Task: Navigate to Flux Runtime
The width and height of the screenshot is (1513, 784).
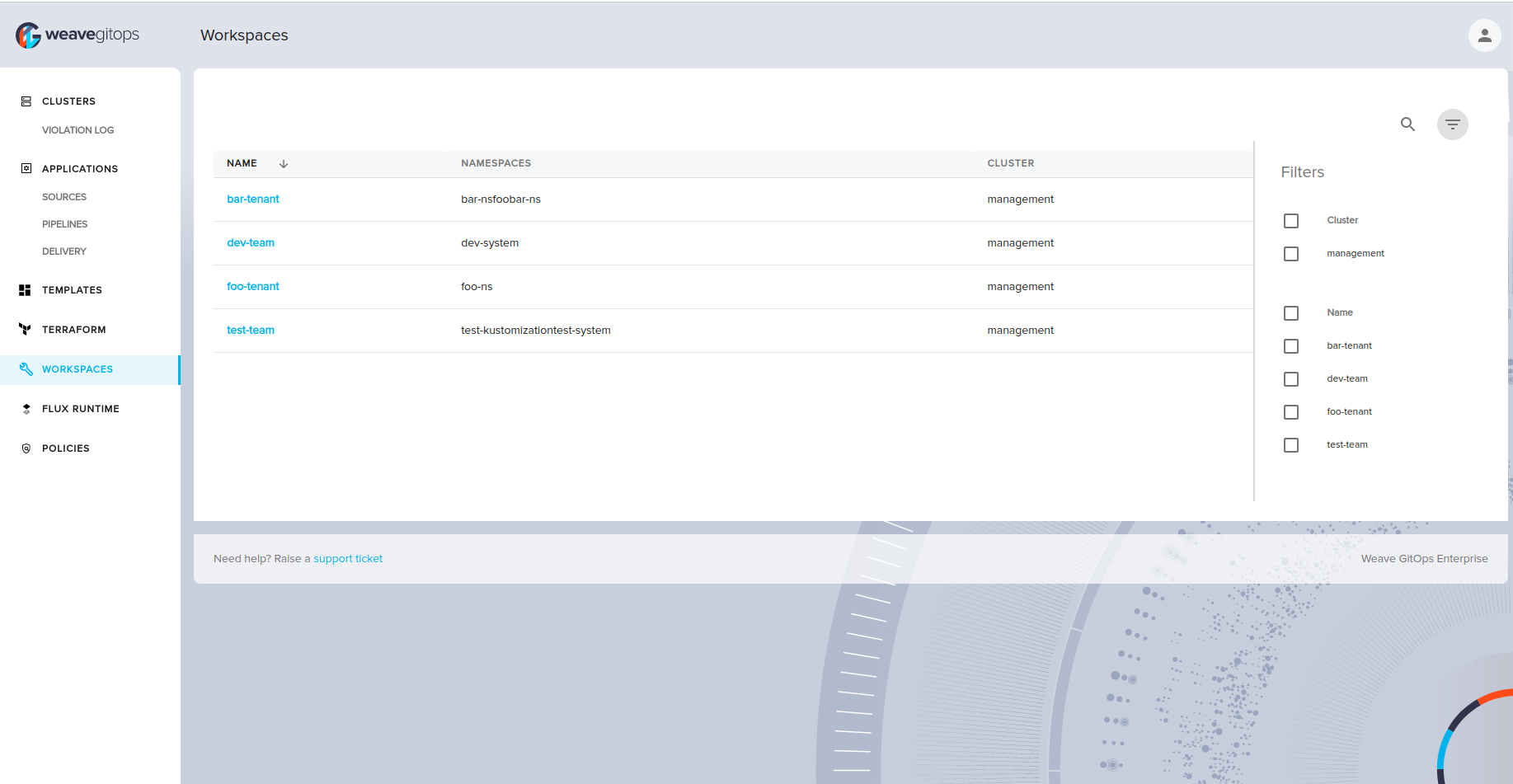Action: coord(81,409)
